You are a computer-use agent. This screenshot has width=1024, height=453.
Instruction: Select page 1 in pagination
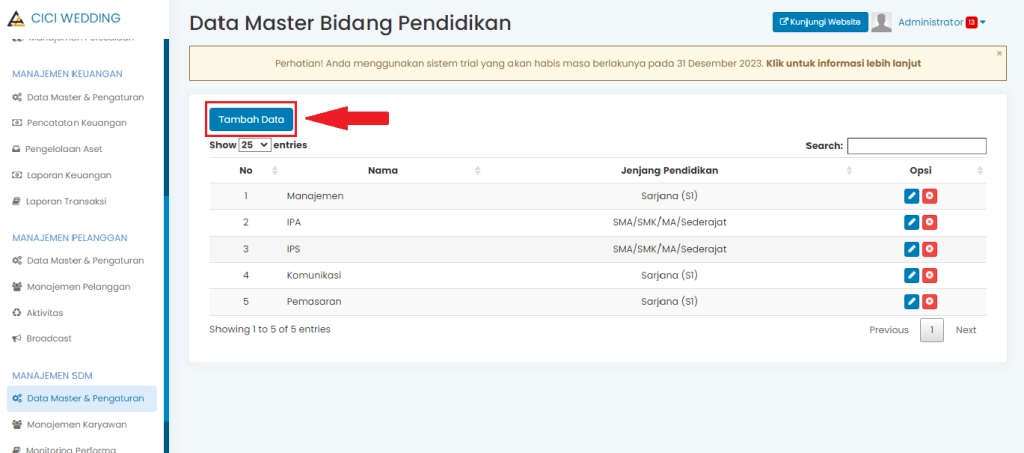(x=932, y=330)
